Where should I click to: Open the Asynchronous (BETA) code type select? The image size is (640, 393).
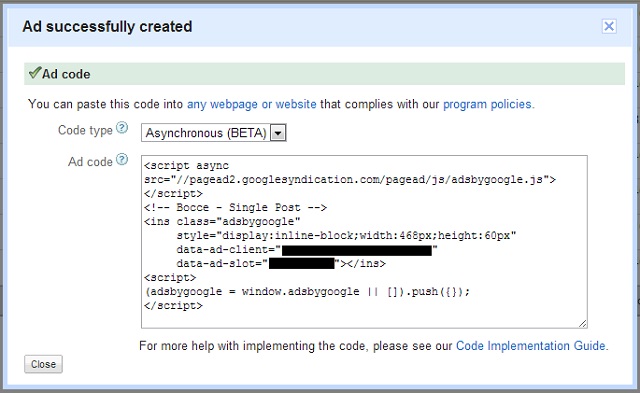214,133
